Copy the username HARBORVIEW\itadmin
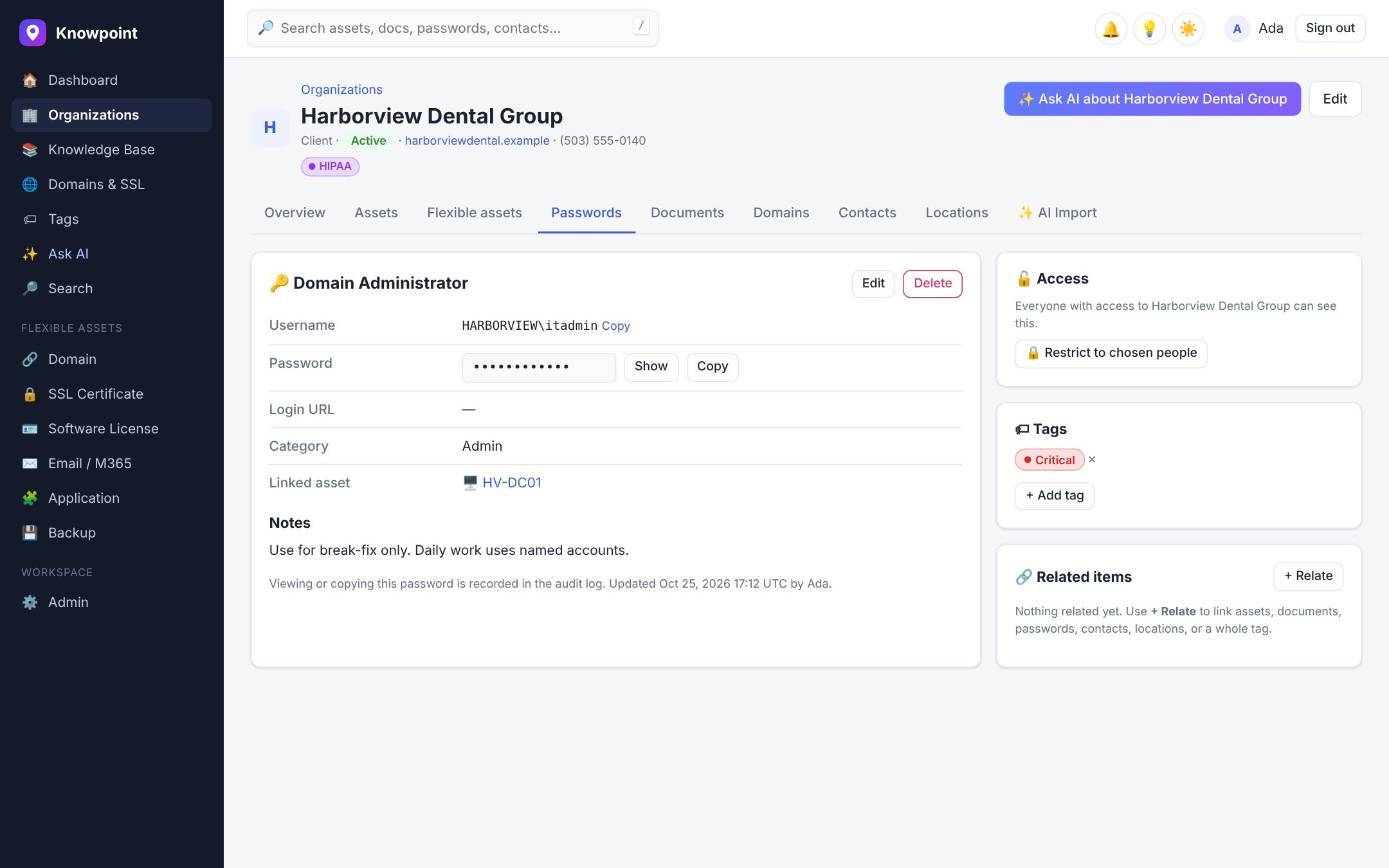Screen dimensions: 1389x868 click(x=615, y=326)
